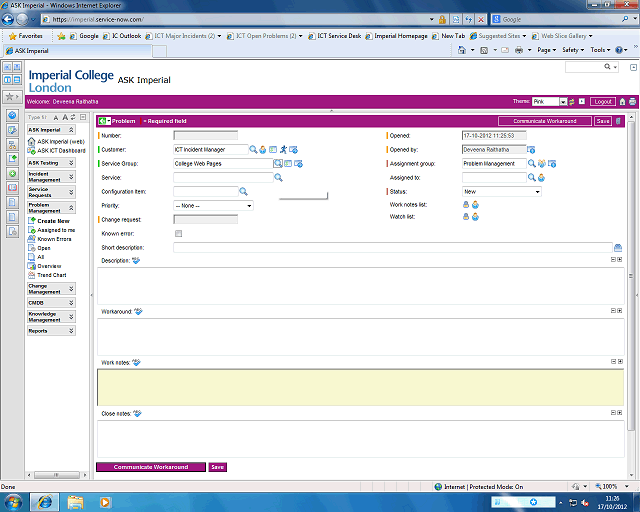Open Known Errors in the Problem Management menu
Screen dimensions: 640x512
pos(54,239)
